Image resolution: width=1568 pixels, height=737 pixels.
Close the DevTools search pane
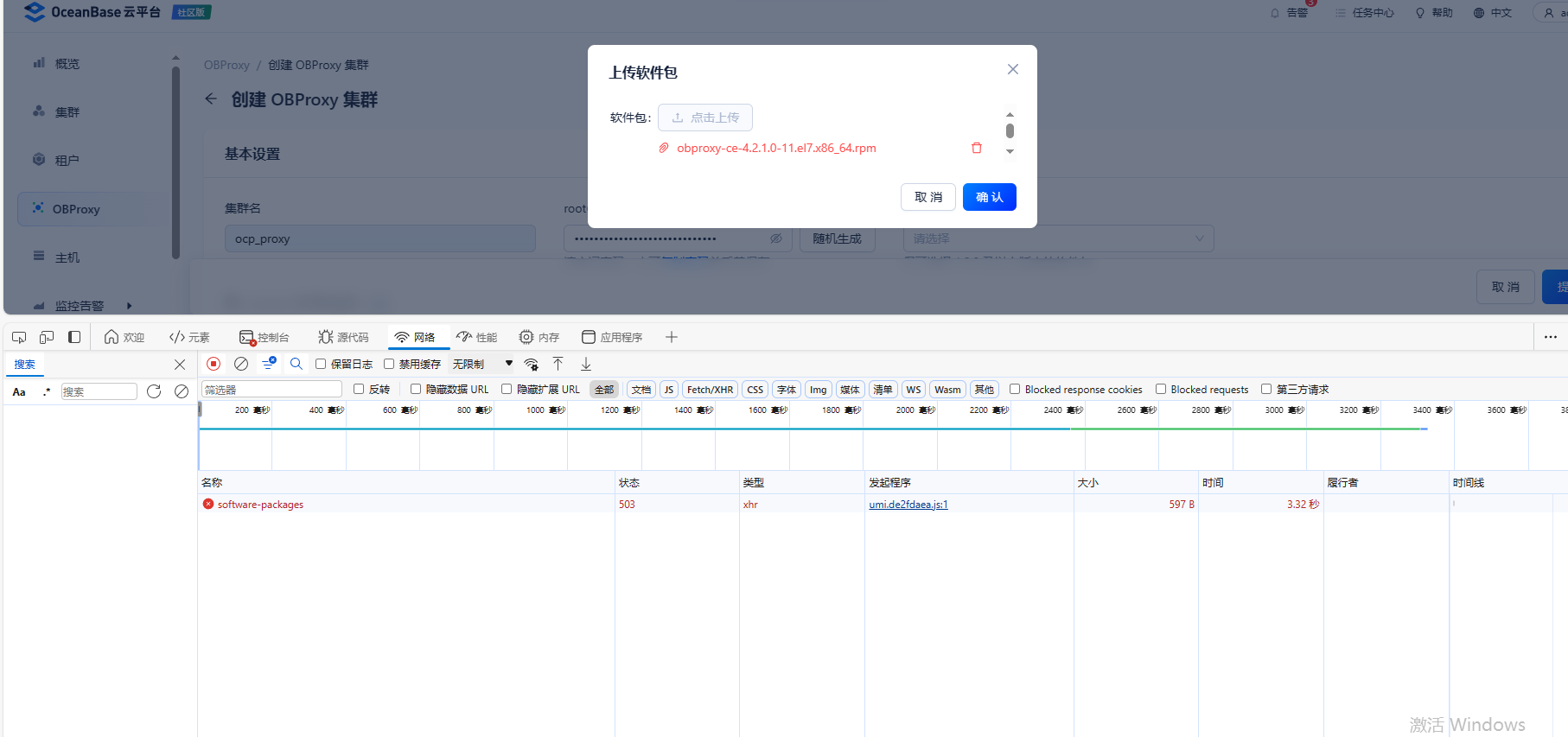click(x=180, y=365)
